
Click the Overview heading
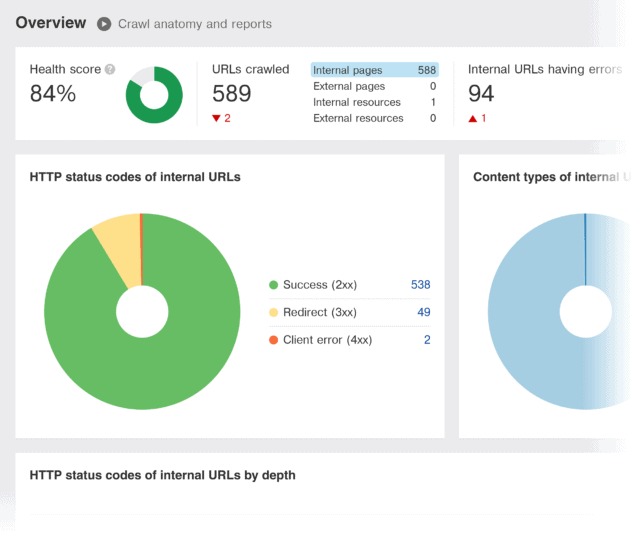(51, 23)
